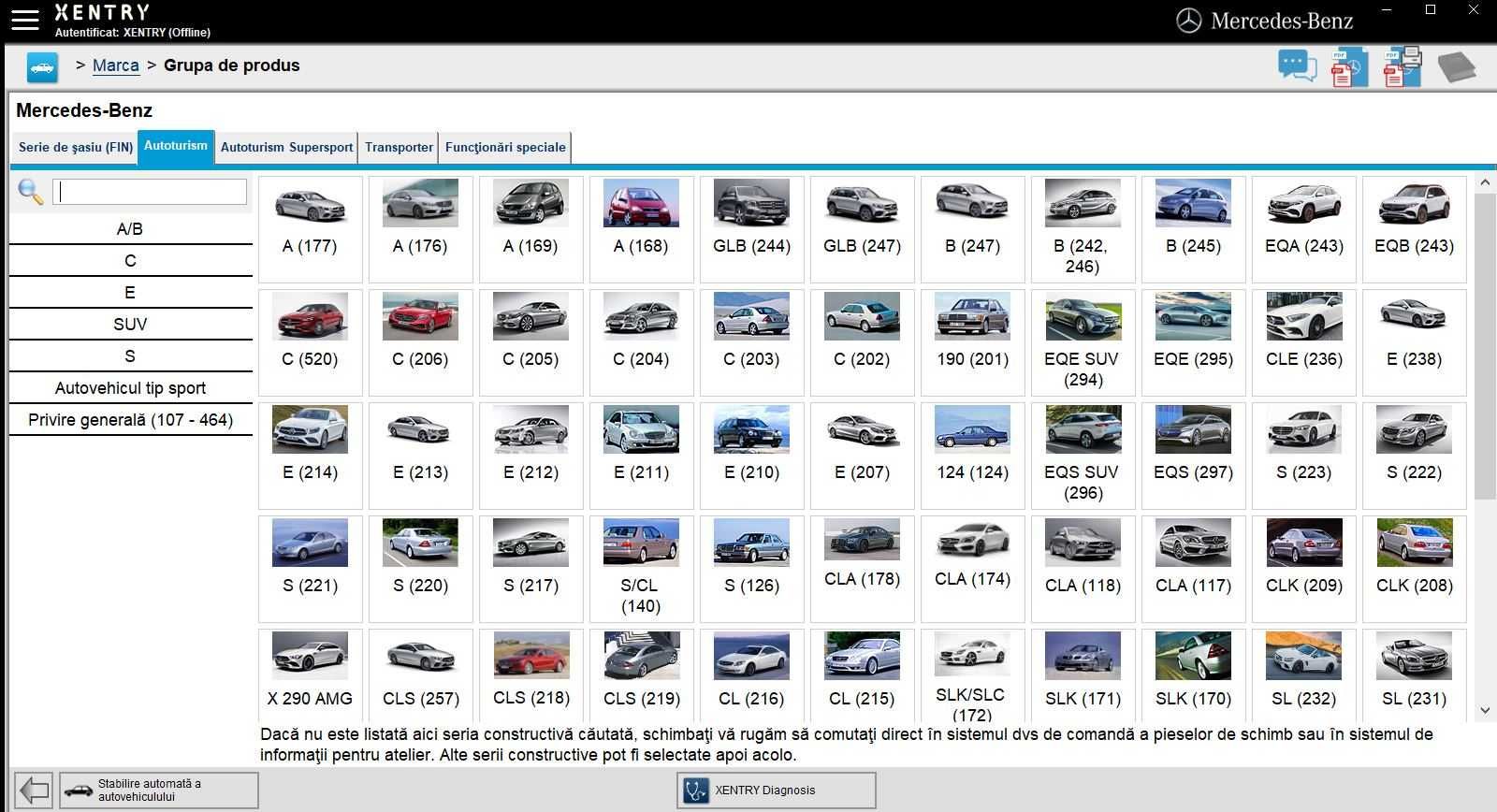Click the blue vehicle icon in breadcrumb

pos(42,67)
